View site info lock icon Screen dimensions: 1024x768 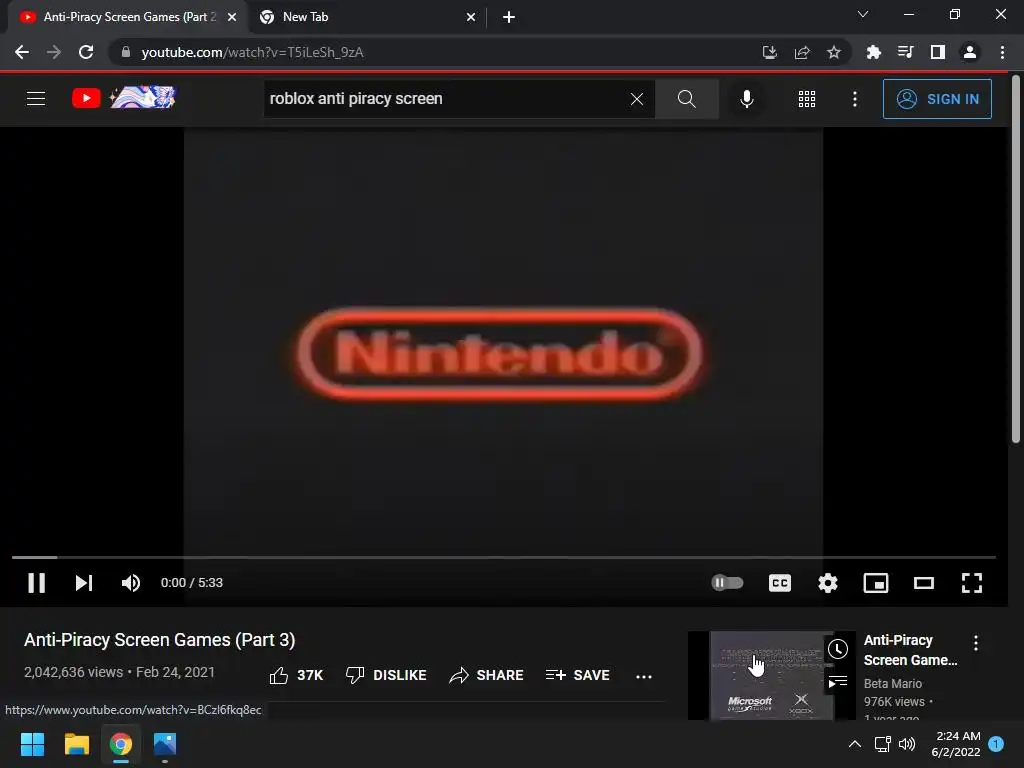(126, 52)
